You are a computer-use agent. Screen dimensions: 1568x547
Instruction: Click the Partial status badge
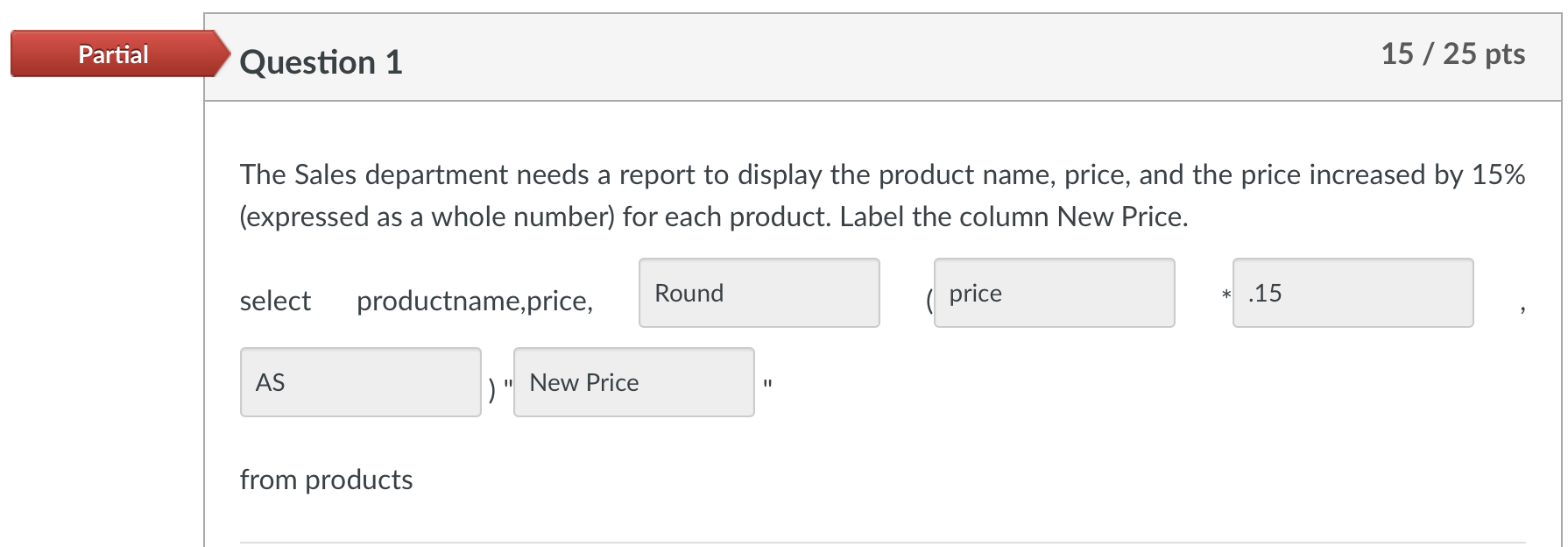point(112,53)
